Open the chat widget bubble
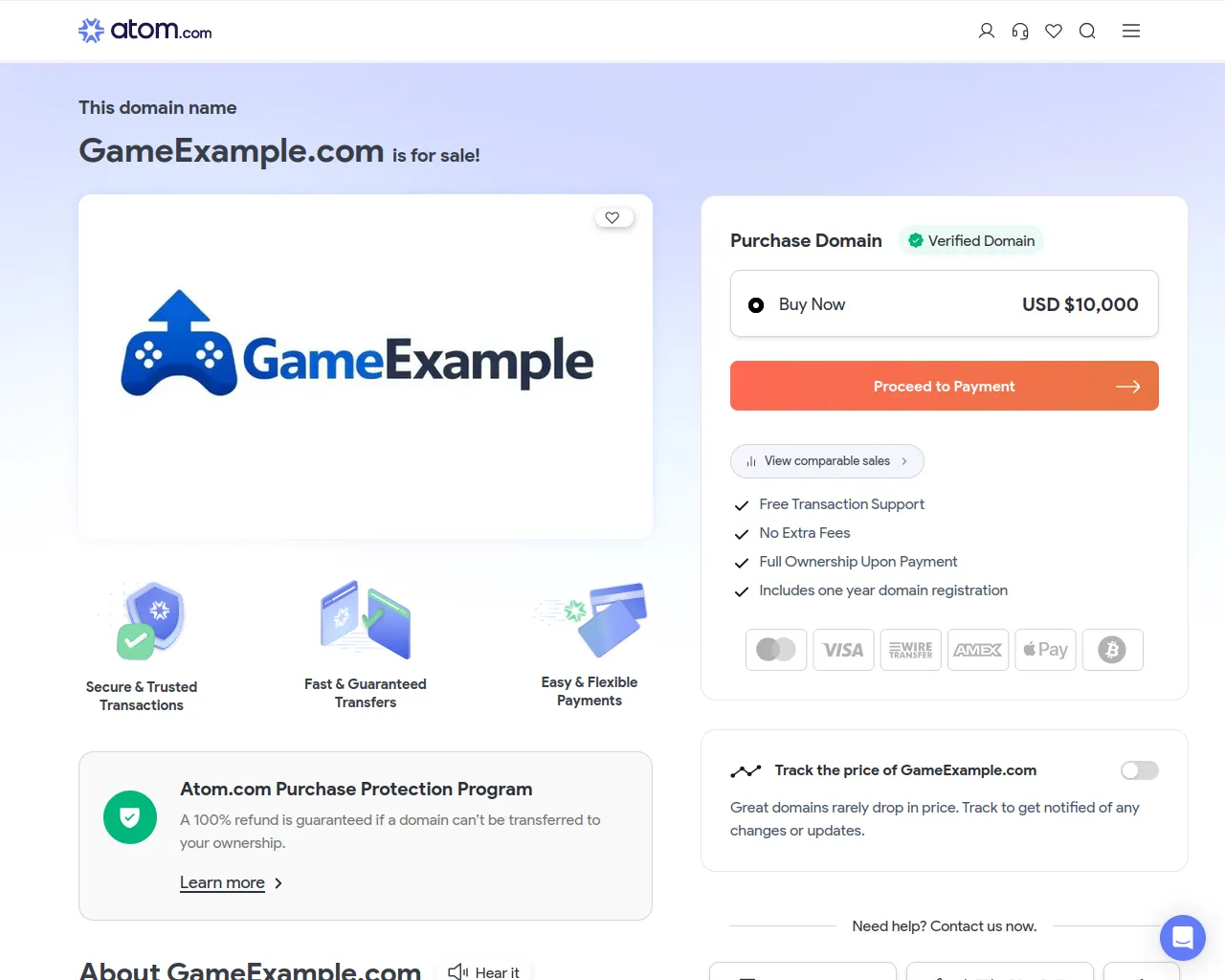 [1183, 938]
